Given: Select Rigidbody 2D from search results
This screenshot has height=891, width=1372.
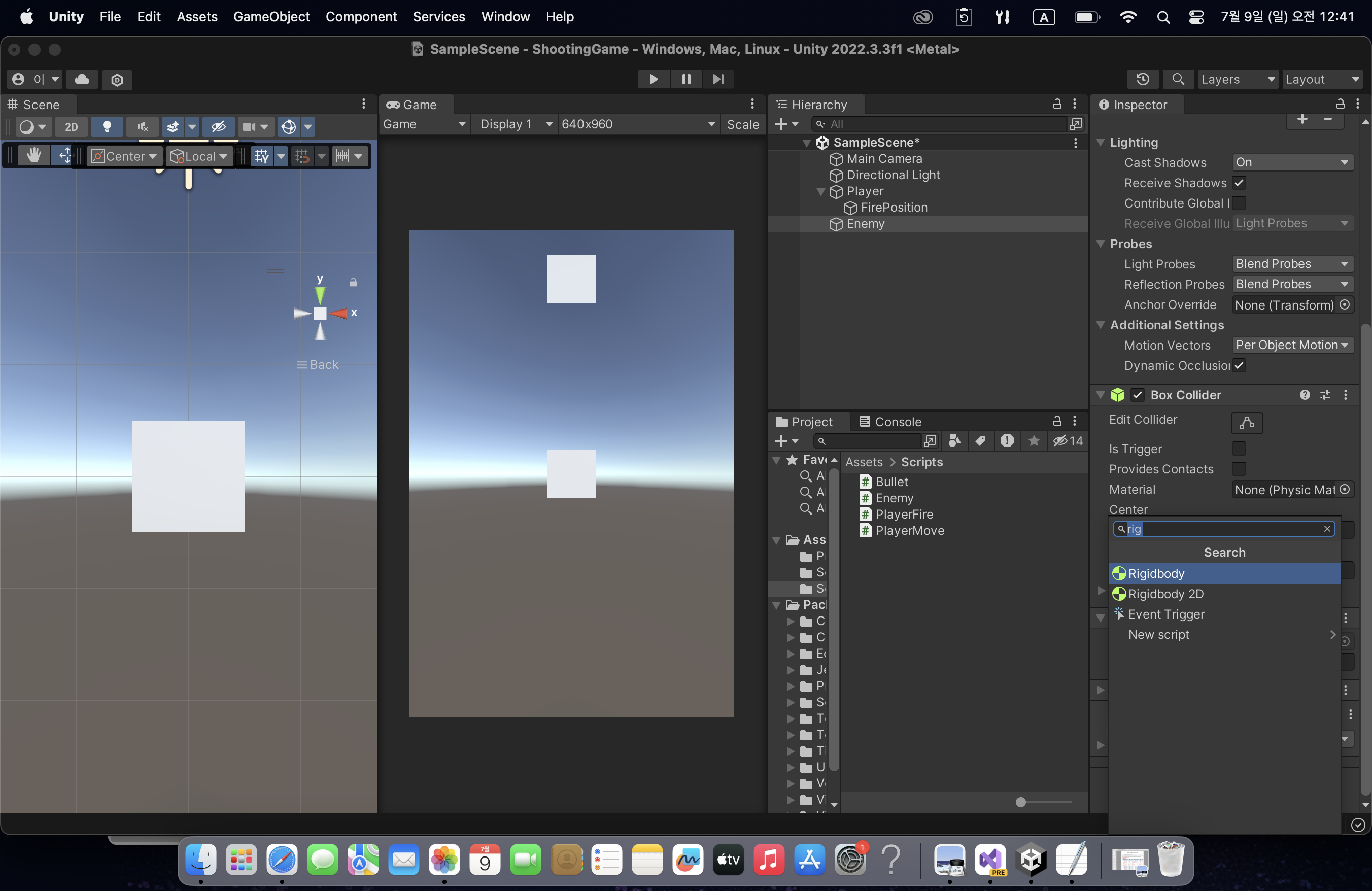Looking at the screenshot, I should [x=1165, y=594].
